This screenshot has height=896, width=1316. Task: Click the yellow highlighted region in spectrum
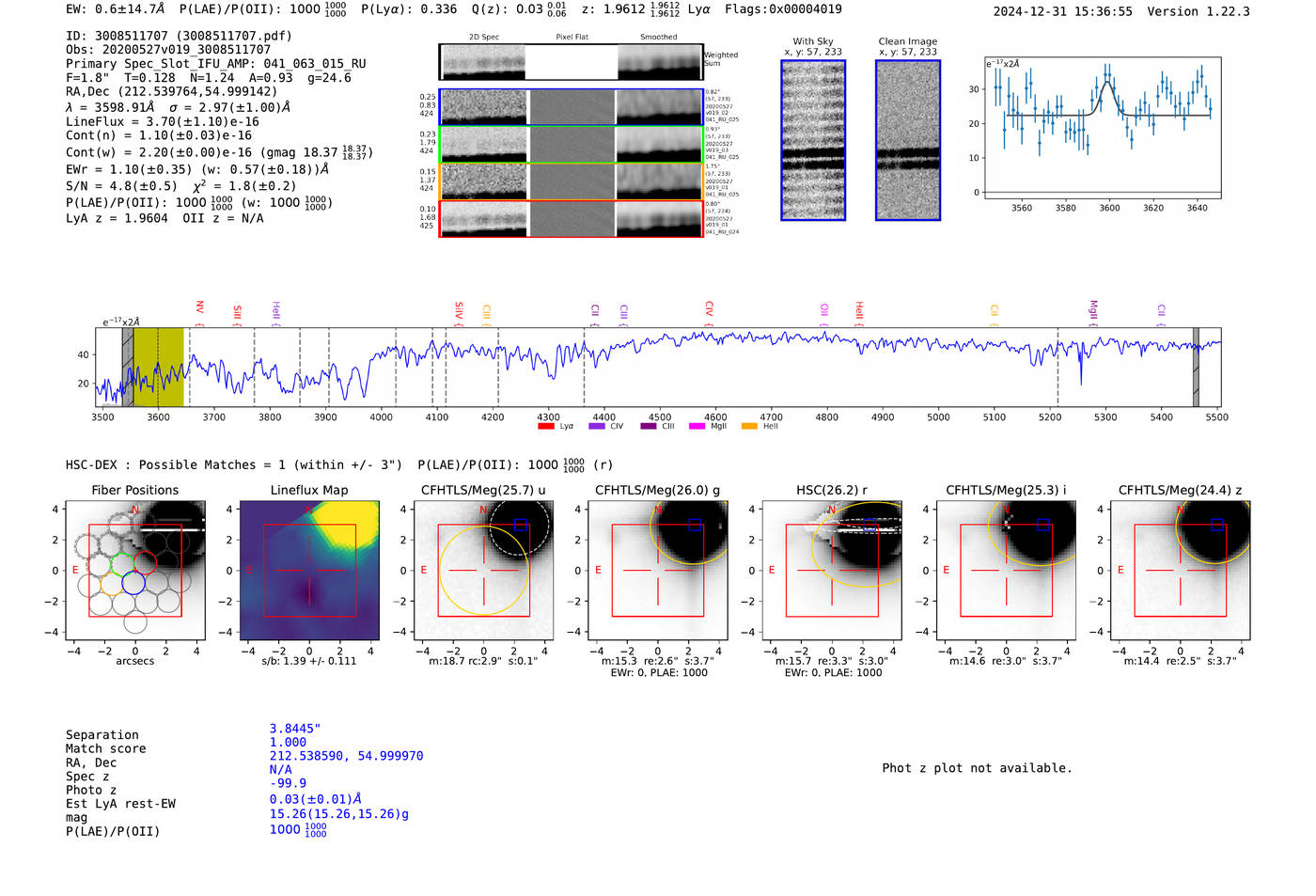[158, 368]
